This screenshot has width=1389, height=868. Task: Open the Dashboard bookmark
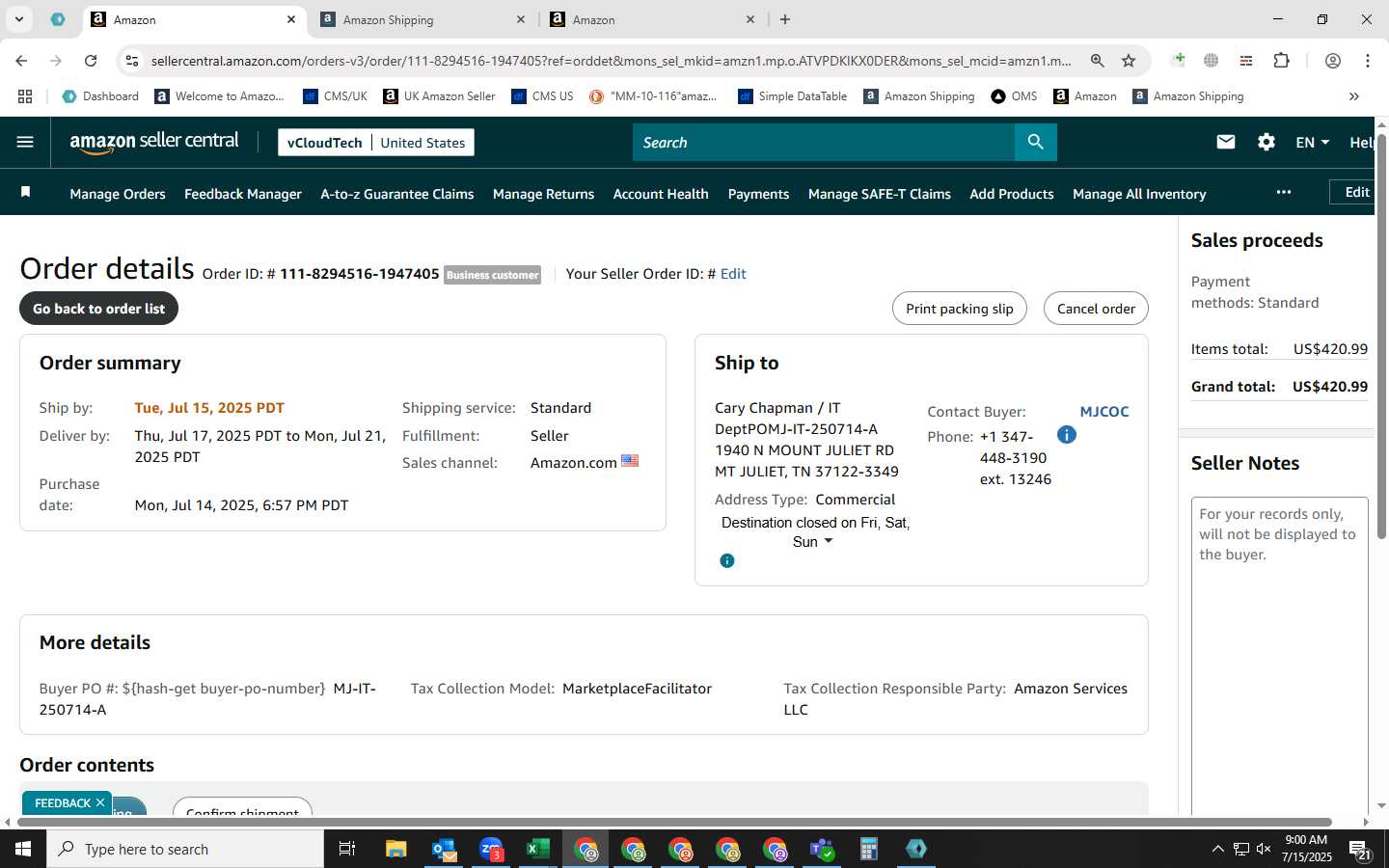click(x=100, y=96)
